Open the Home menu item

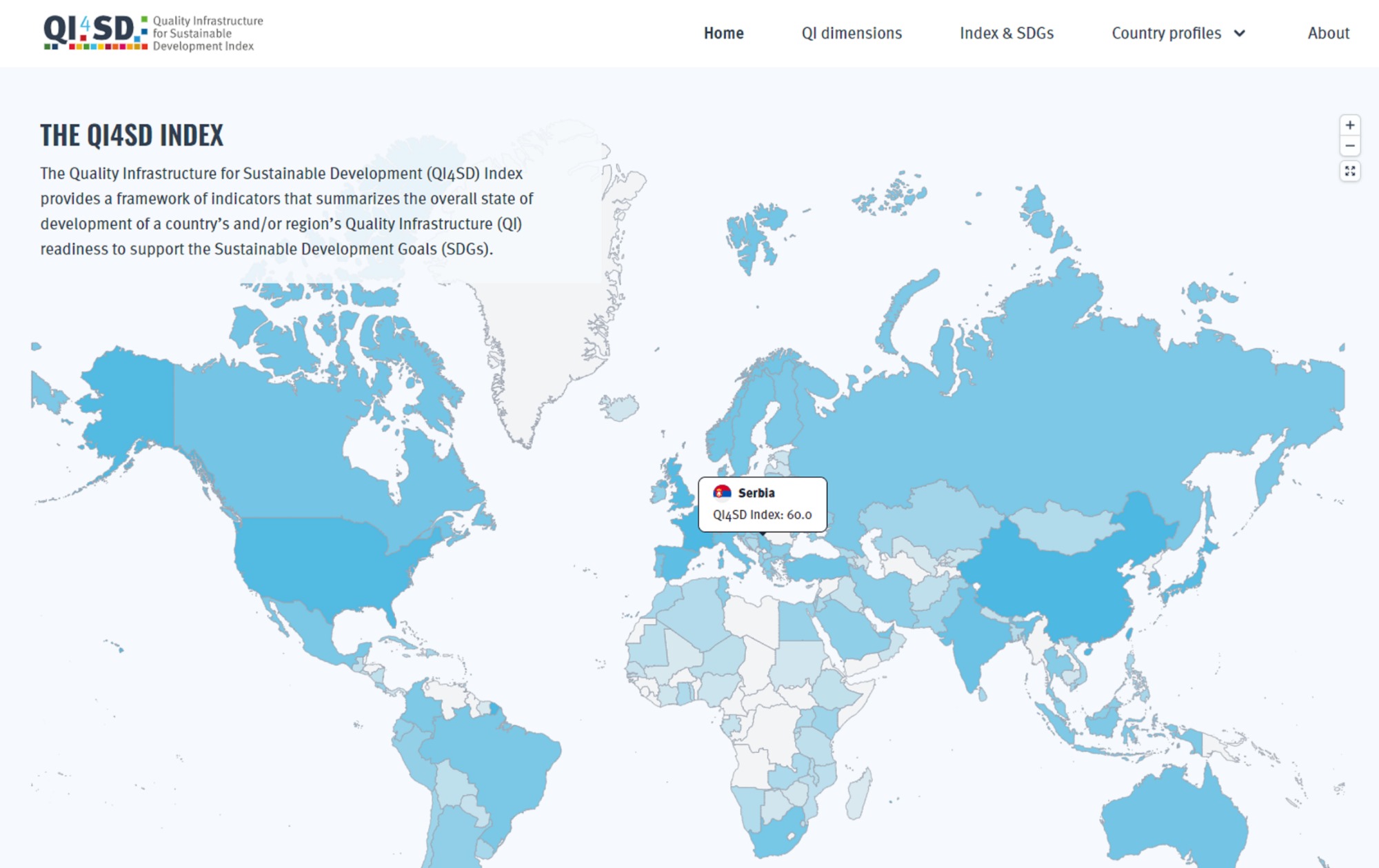[x=723, y=33]
